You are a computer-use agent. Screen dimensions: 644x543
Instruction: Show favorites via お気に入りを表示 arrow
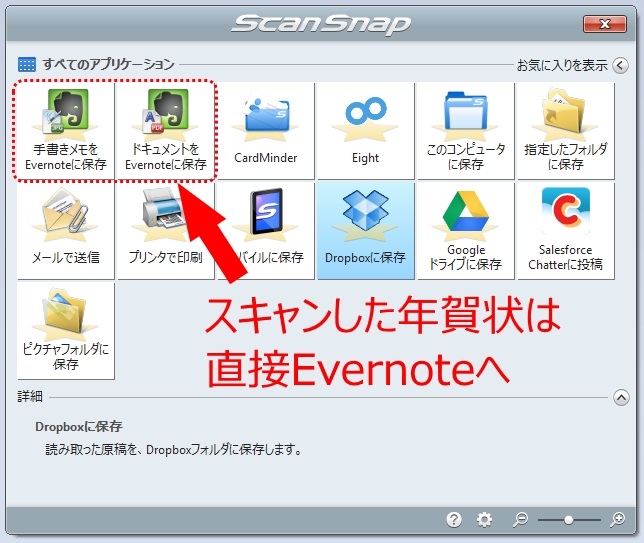620,65
